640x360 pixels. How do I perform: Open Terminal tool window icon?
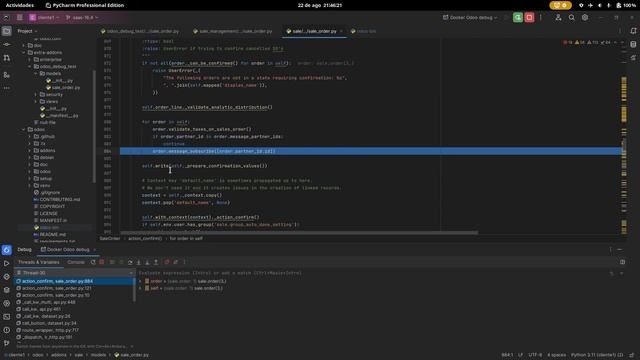(7, 316)
